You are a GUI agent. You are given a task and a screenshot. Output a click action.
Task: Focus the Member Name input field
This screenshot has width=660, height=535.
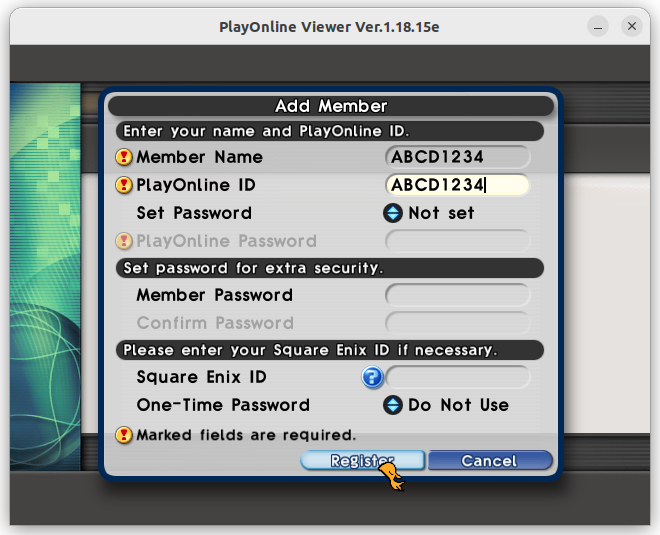pos(457,157)
